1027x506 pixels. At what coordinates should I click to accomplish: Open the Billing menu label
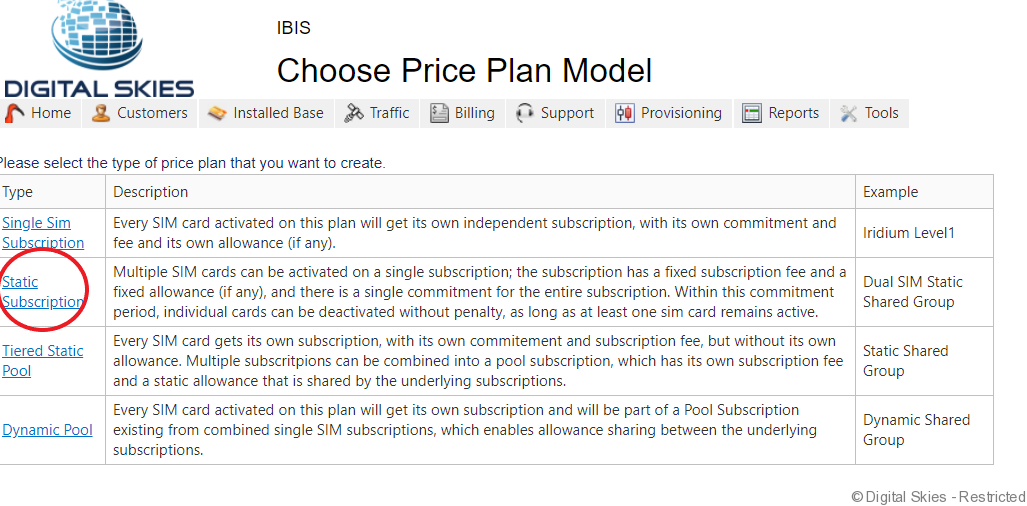coord(474,113)
